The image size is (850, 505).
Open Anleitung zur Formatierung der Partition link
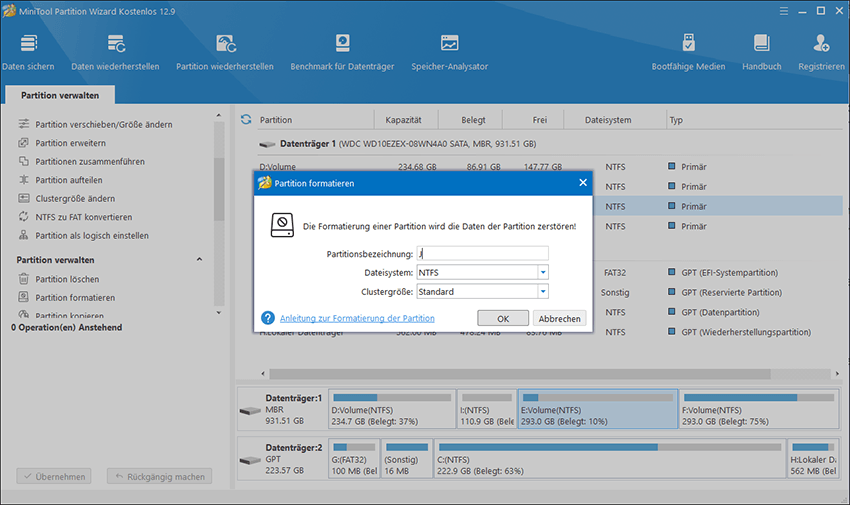point(357,319)
